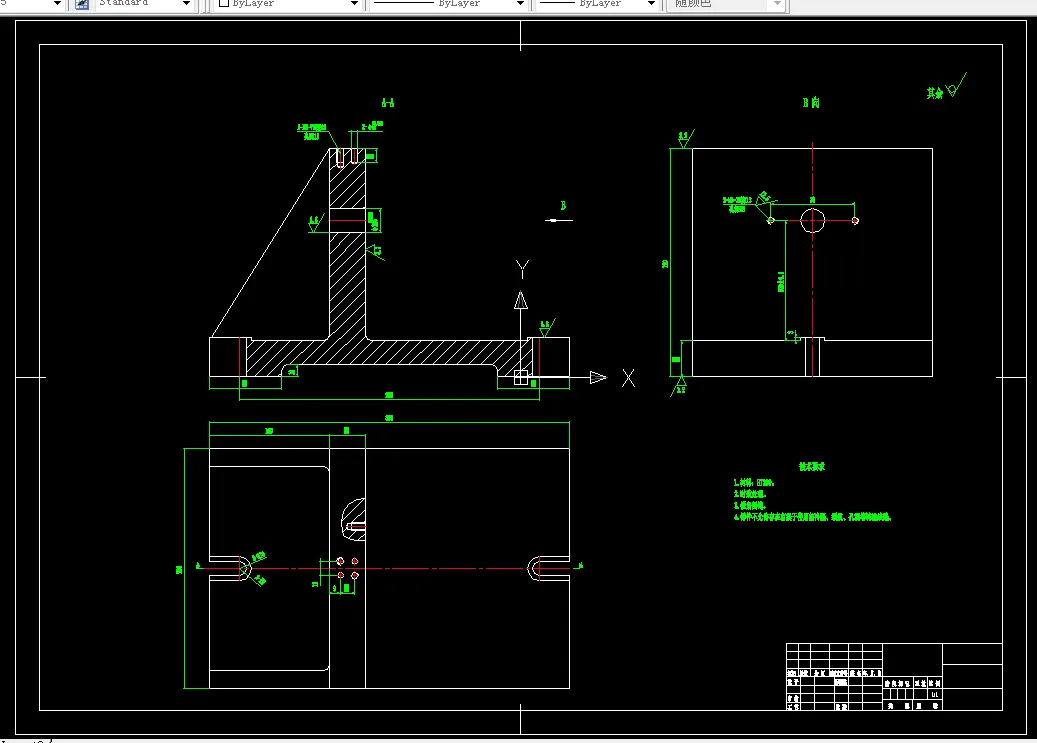Viewport: 1037px width, 743px height.
Task: Select the HT200 material note line
Action: click(754, 483)
